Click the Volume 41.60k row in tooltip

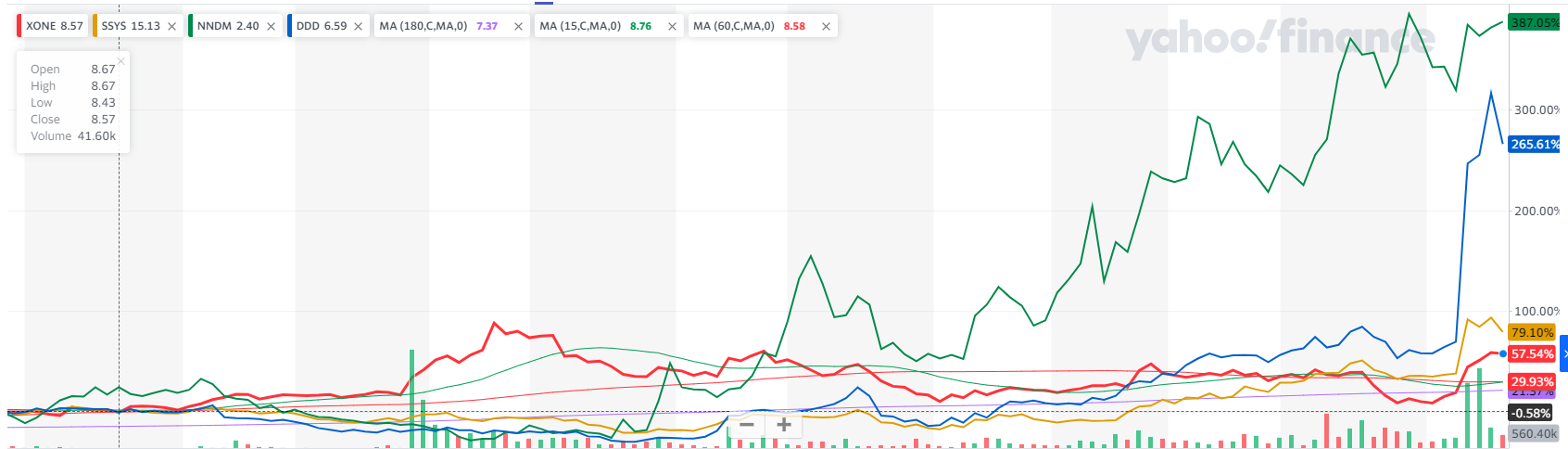(73, 135)
